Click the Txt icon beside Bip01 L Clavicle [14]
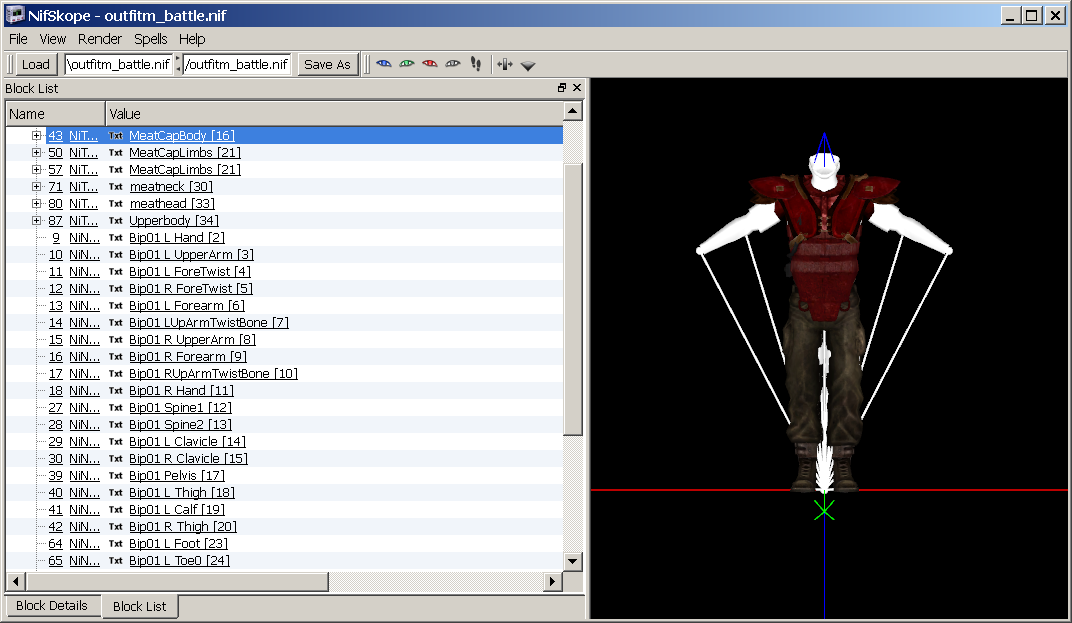The image size is (1072, 623). 116,442
